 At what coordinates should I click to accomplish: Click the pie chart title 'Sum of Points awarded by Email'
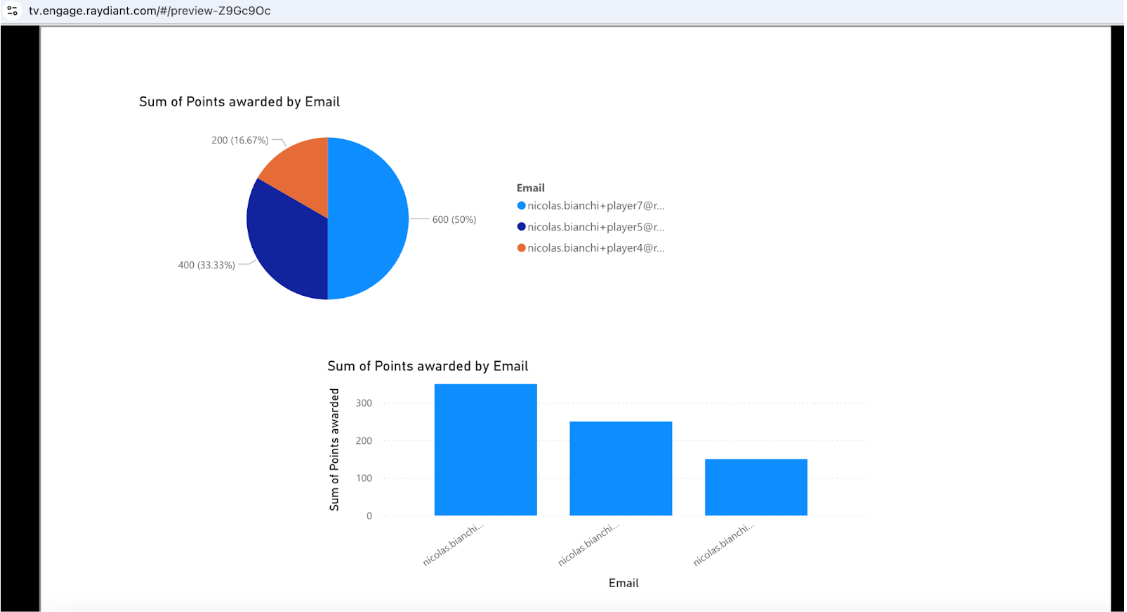coord(239,101)
